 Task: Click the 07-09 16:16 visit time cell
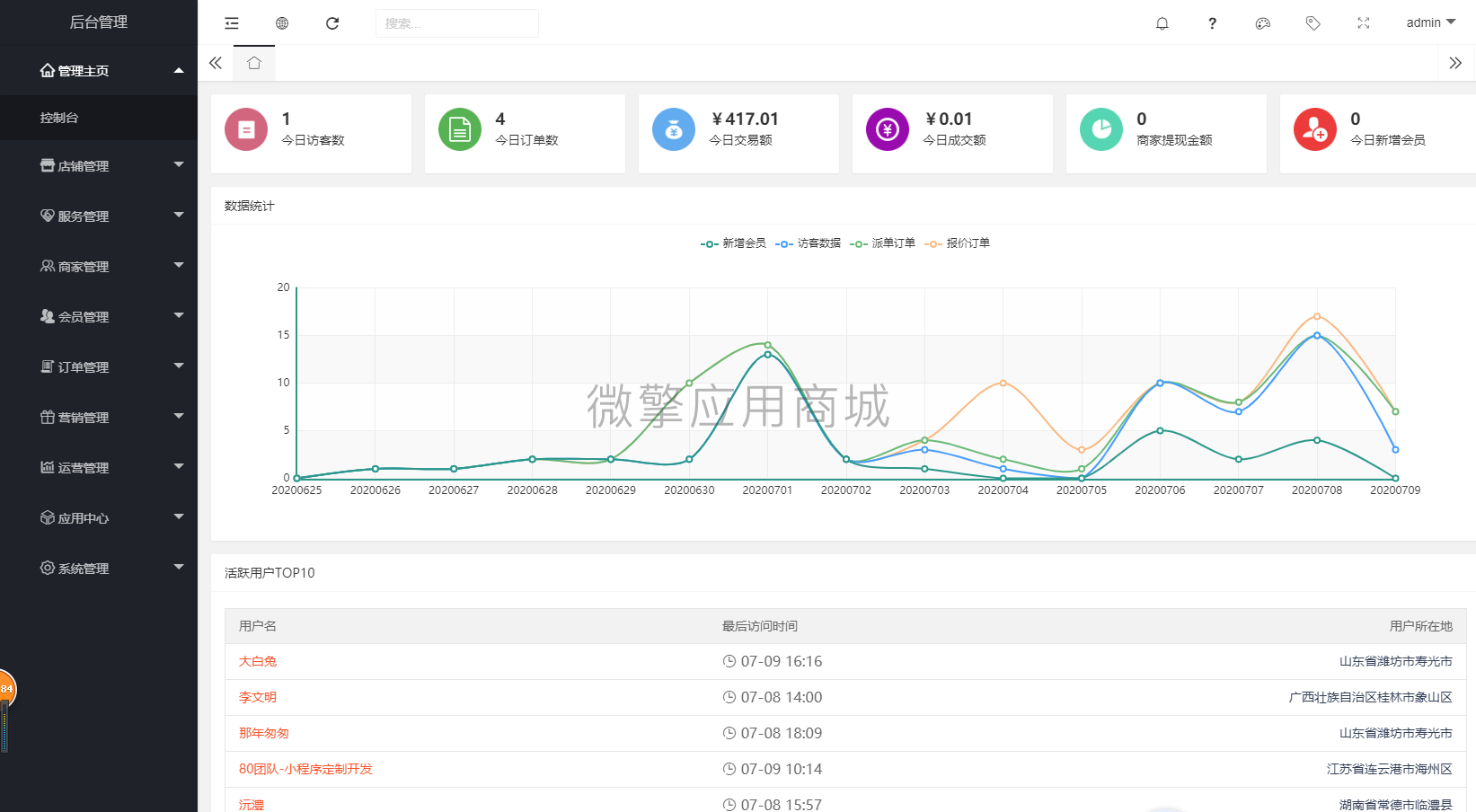point(773,661)
